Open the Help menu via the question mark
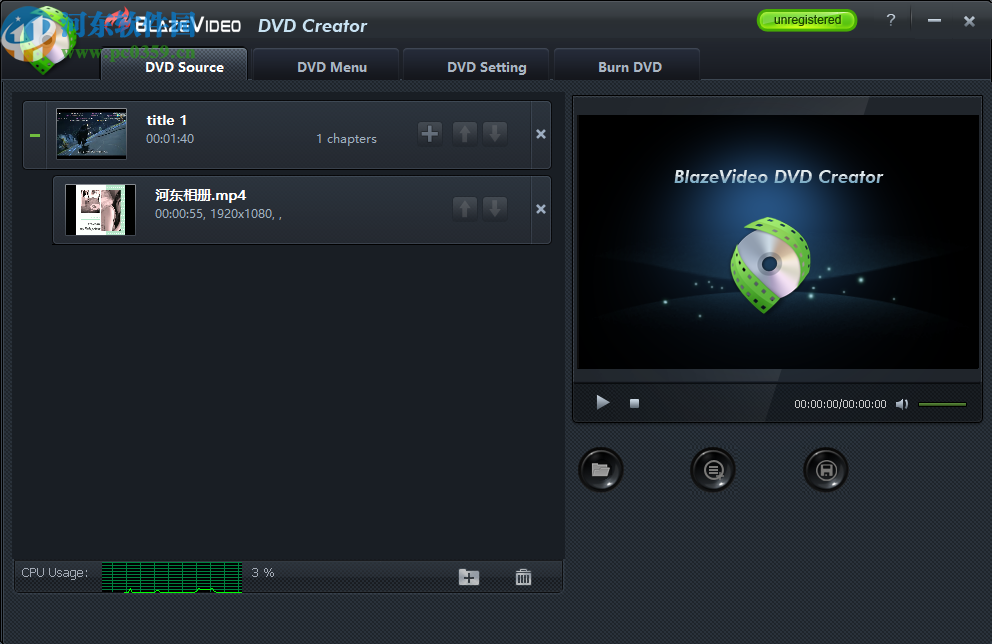Screen dimensions: 992x644 pyautogui.click(x=890, y=20)
